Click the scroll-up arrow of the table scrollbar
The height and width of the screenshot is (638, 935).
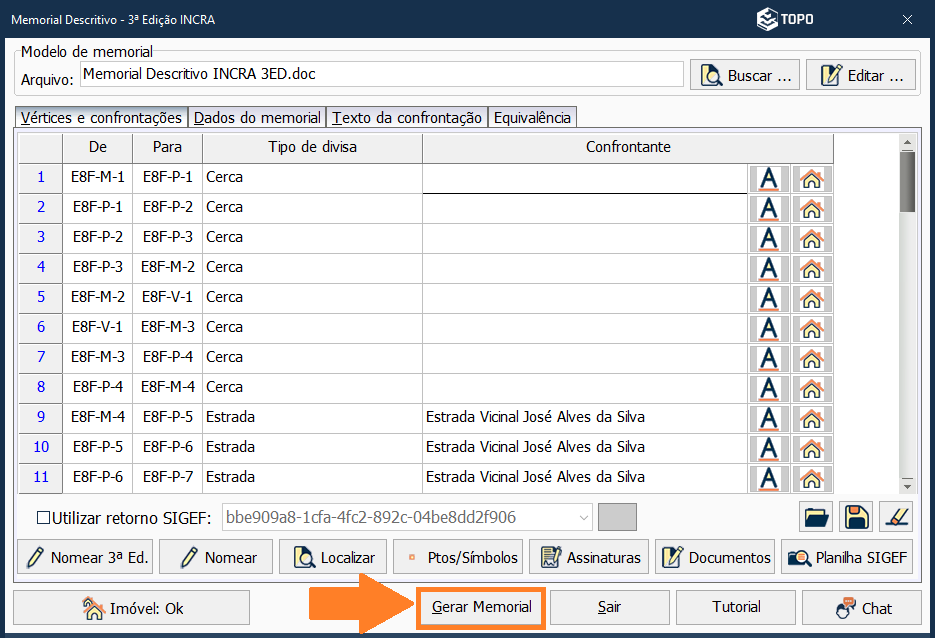click(907, 142)
